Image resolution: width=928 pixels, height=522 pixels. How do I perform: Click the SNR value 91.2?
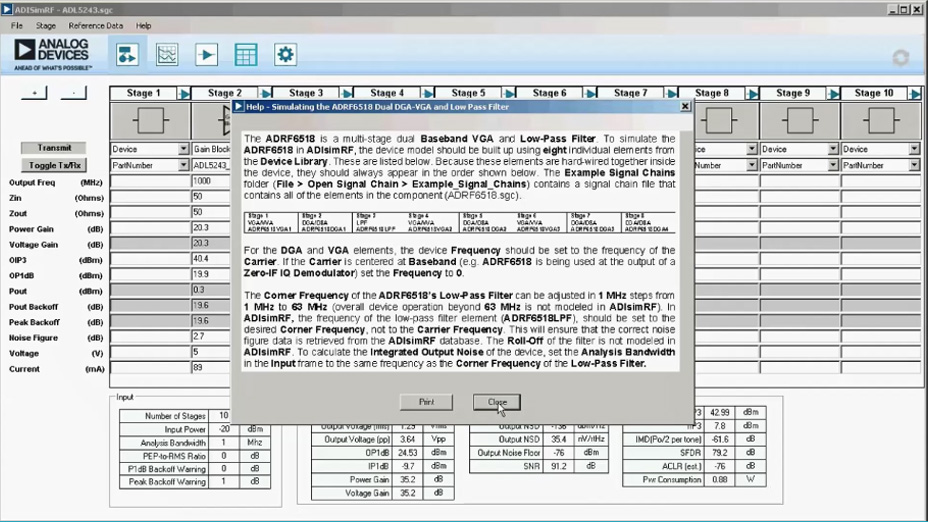pos(558,466)
